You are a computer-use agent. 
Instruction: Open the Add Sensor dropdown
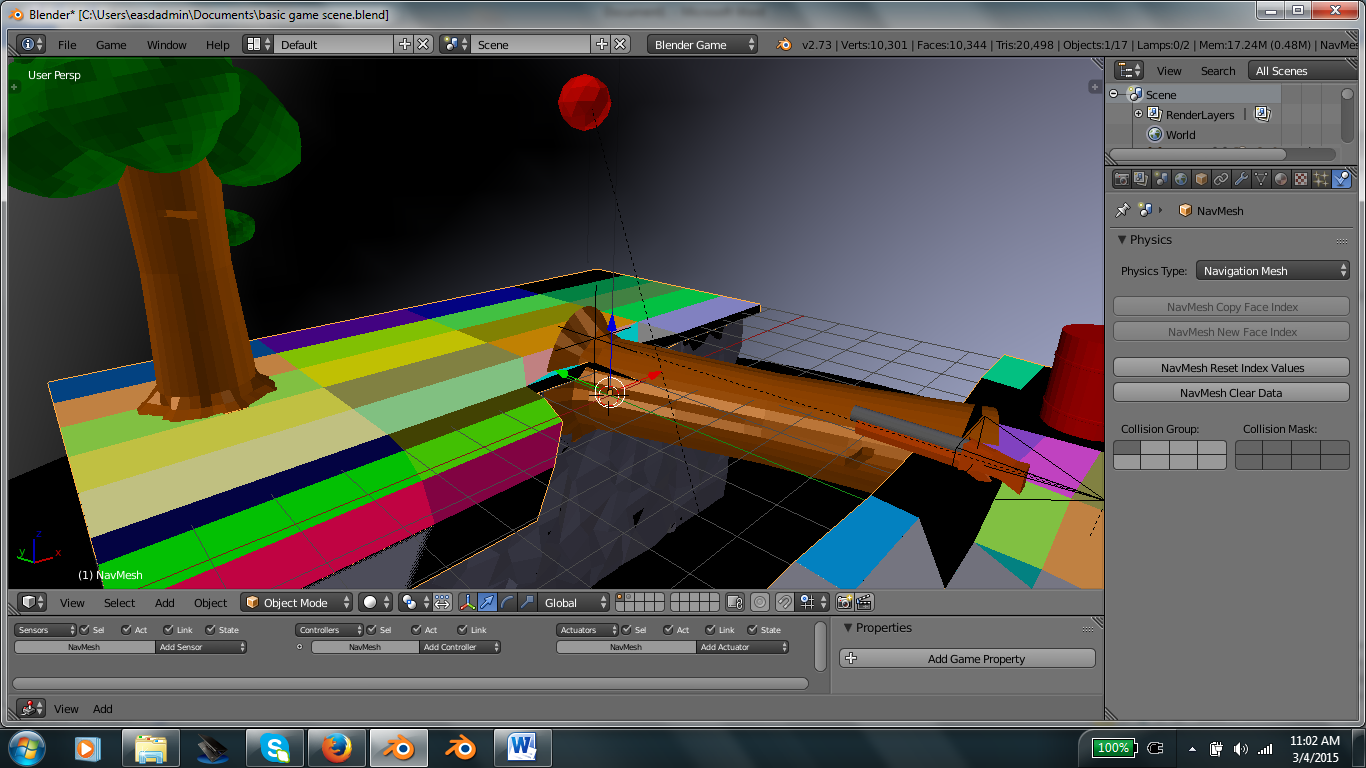(201, 647)
